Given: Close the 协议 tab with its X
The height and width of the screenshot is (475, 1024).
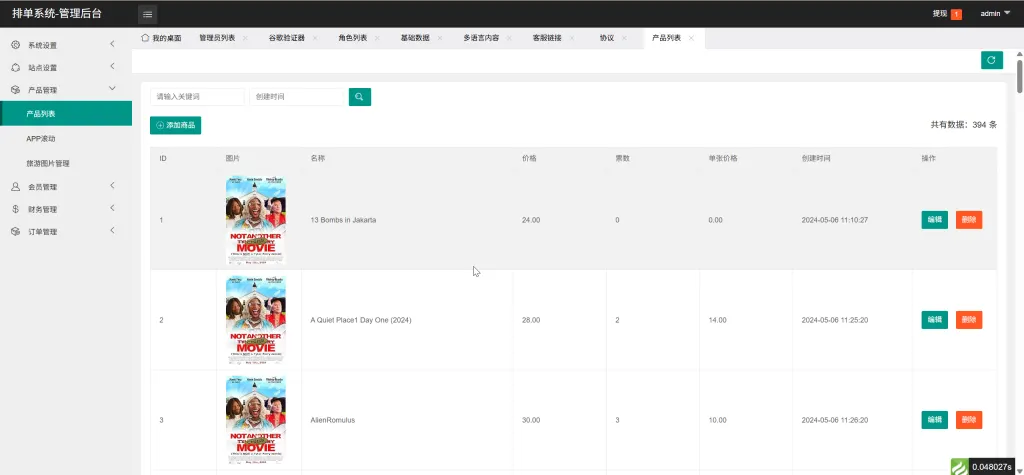Looking at the screenshot, I should (x=625, y=39).
